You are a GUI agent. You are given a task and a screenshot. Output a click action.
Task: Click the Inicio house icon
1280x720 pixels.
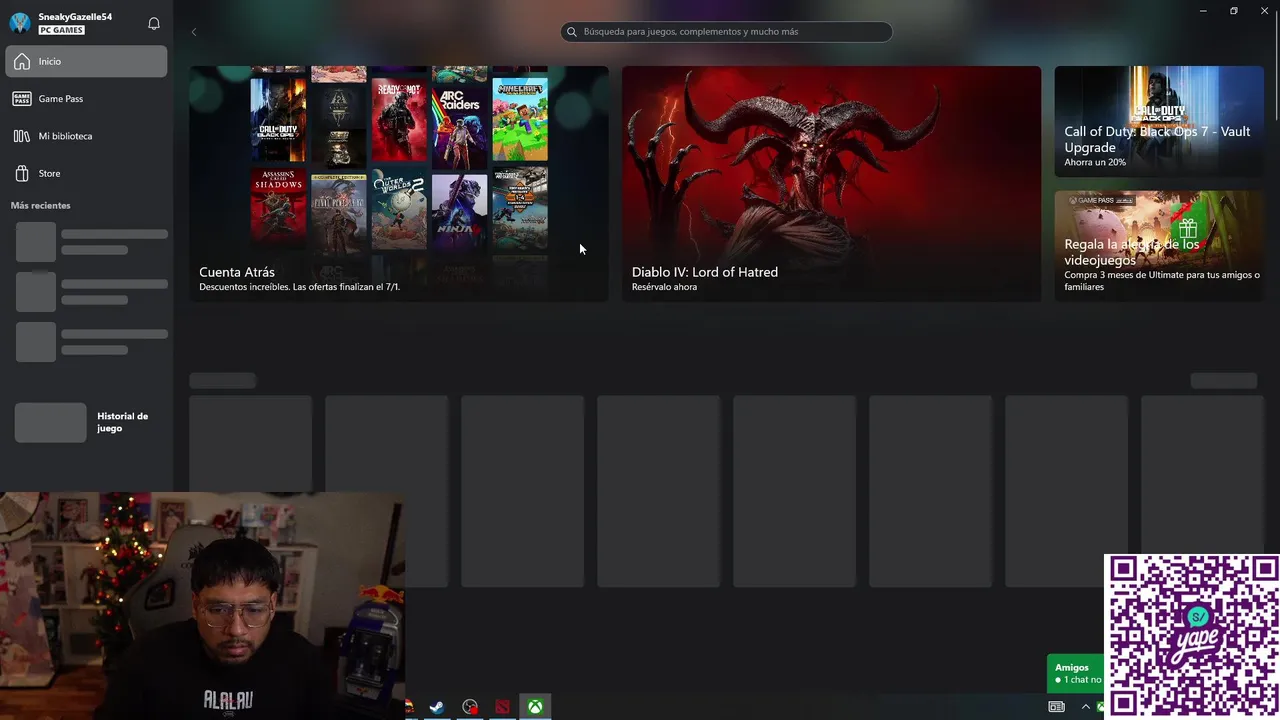pyautogui.click(x=21, y=61)
